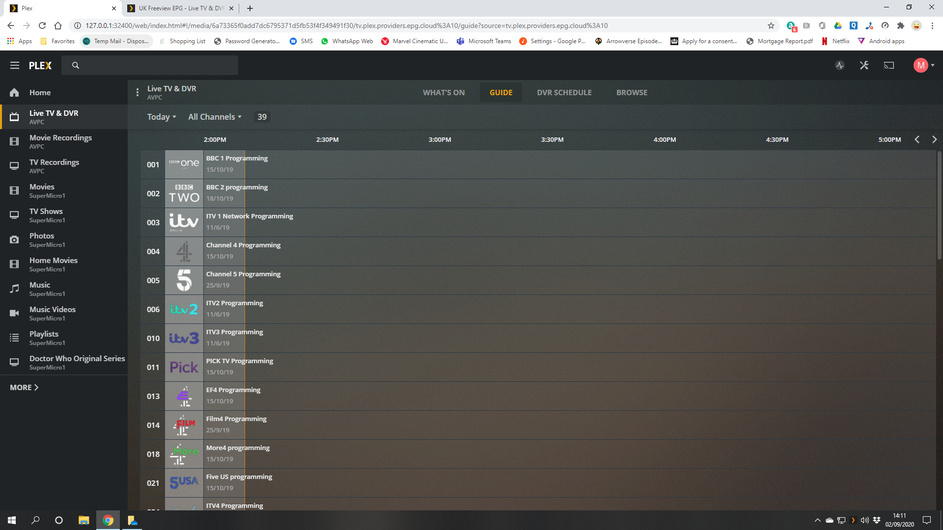The width and height of the screenshot is (943, 530).
Task: Open Photos library
Action: click(64, 239)
